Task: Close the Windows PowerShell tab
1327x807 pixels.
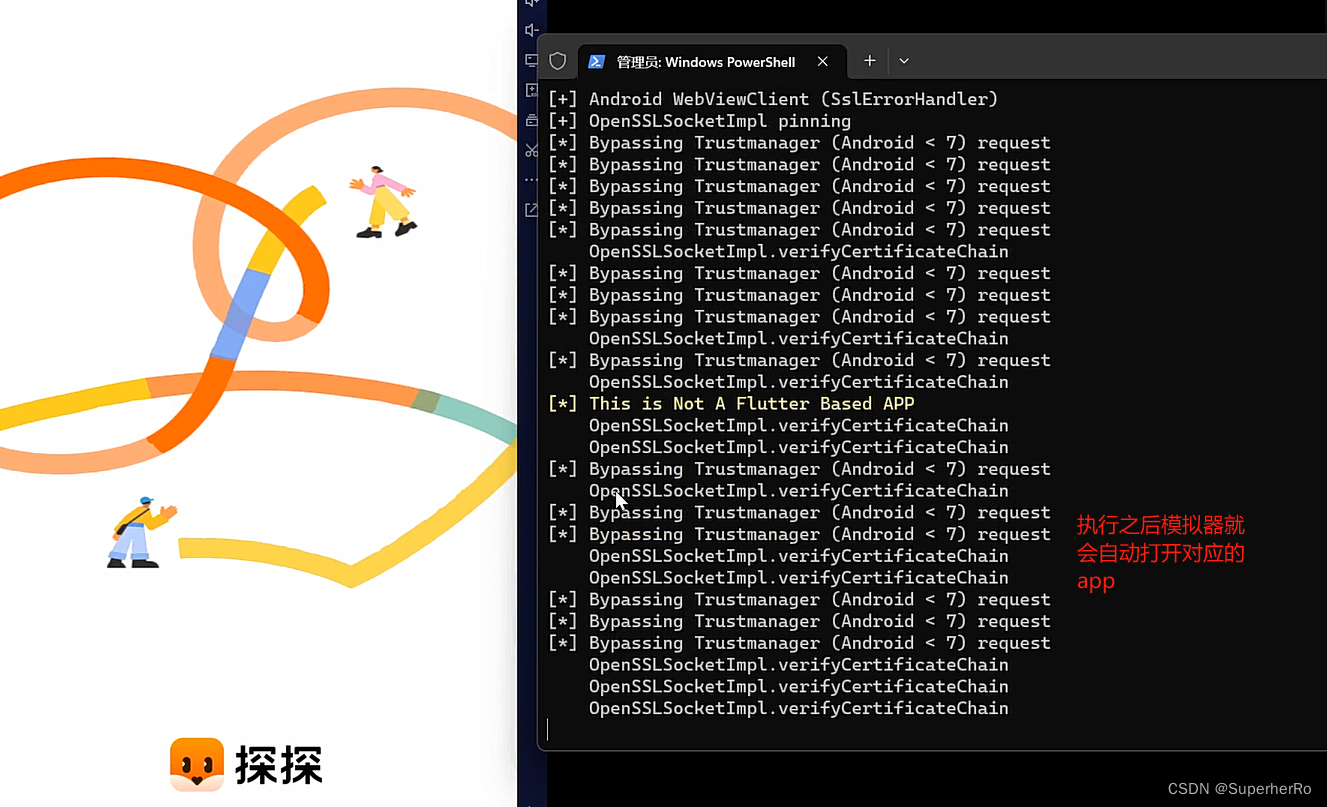Action: coord(822,61)
